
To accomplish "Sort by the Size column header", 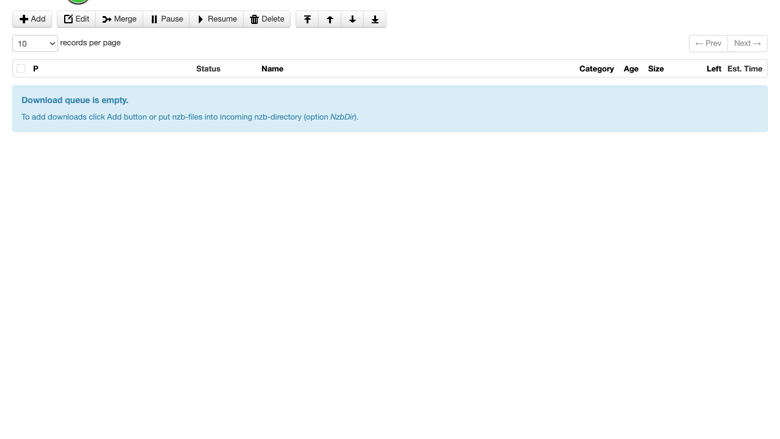I will [656, 69].
